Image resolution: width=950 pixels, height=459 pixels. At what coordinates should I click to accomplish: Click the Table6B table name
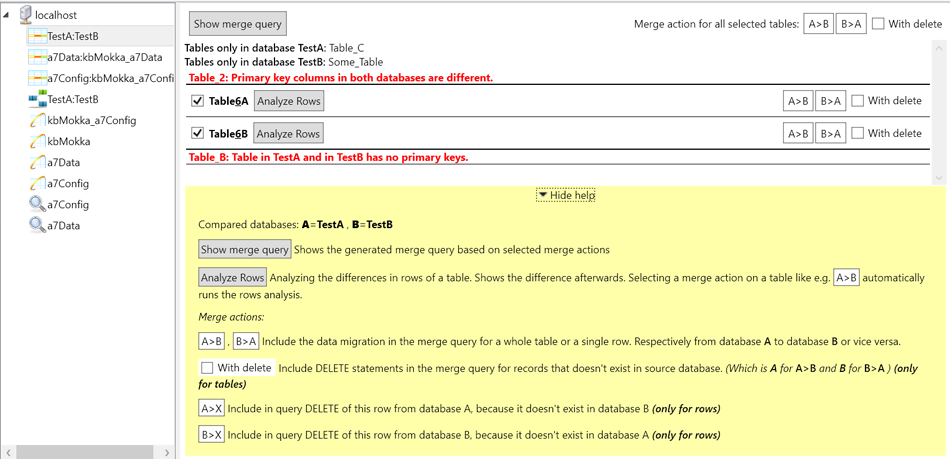point(228,133)
